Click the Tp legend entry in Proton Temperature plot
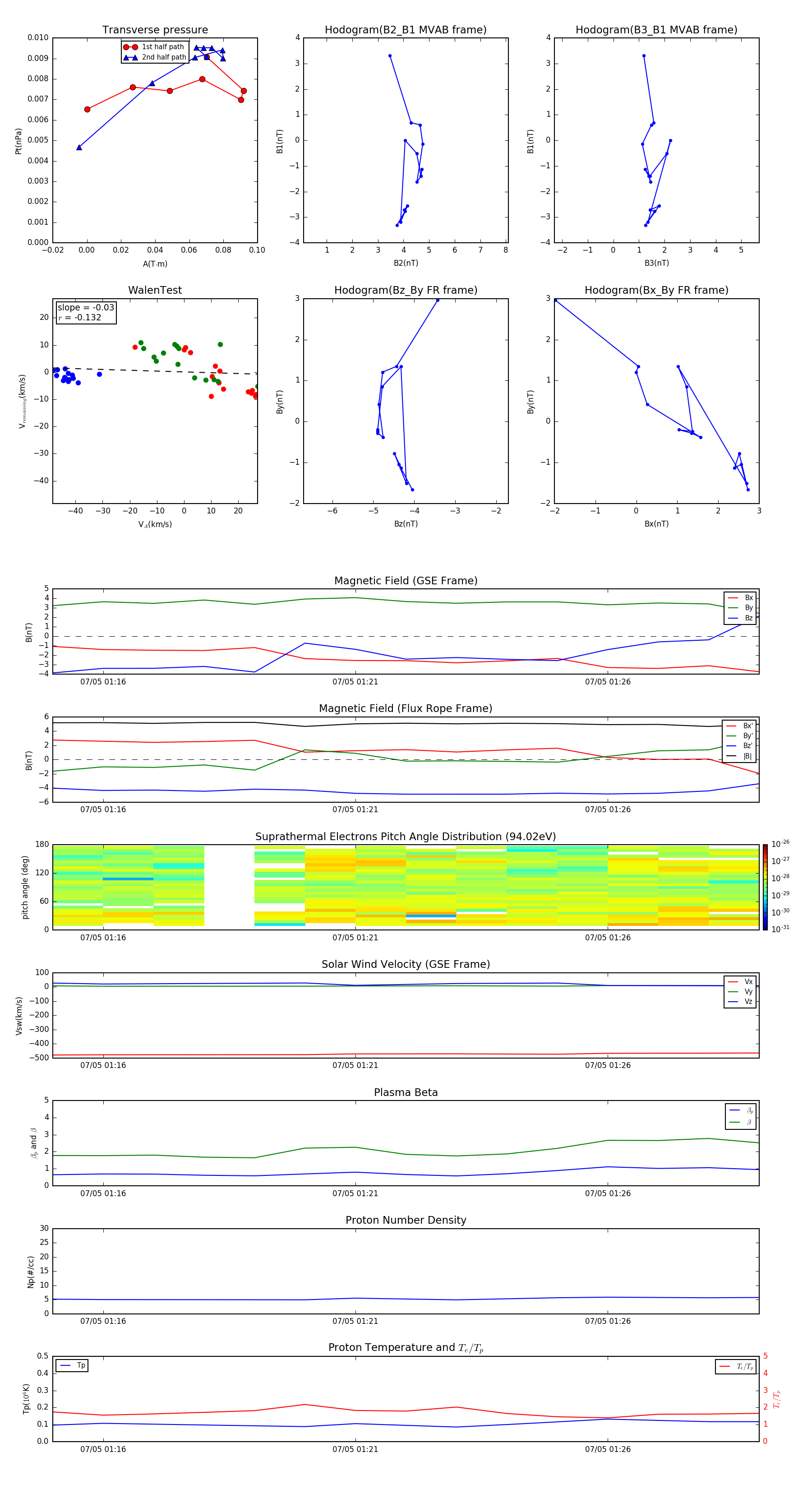Viewport: 812px width, 1489px height. (72, 1365)
